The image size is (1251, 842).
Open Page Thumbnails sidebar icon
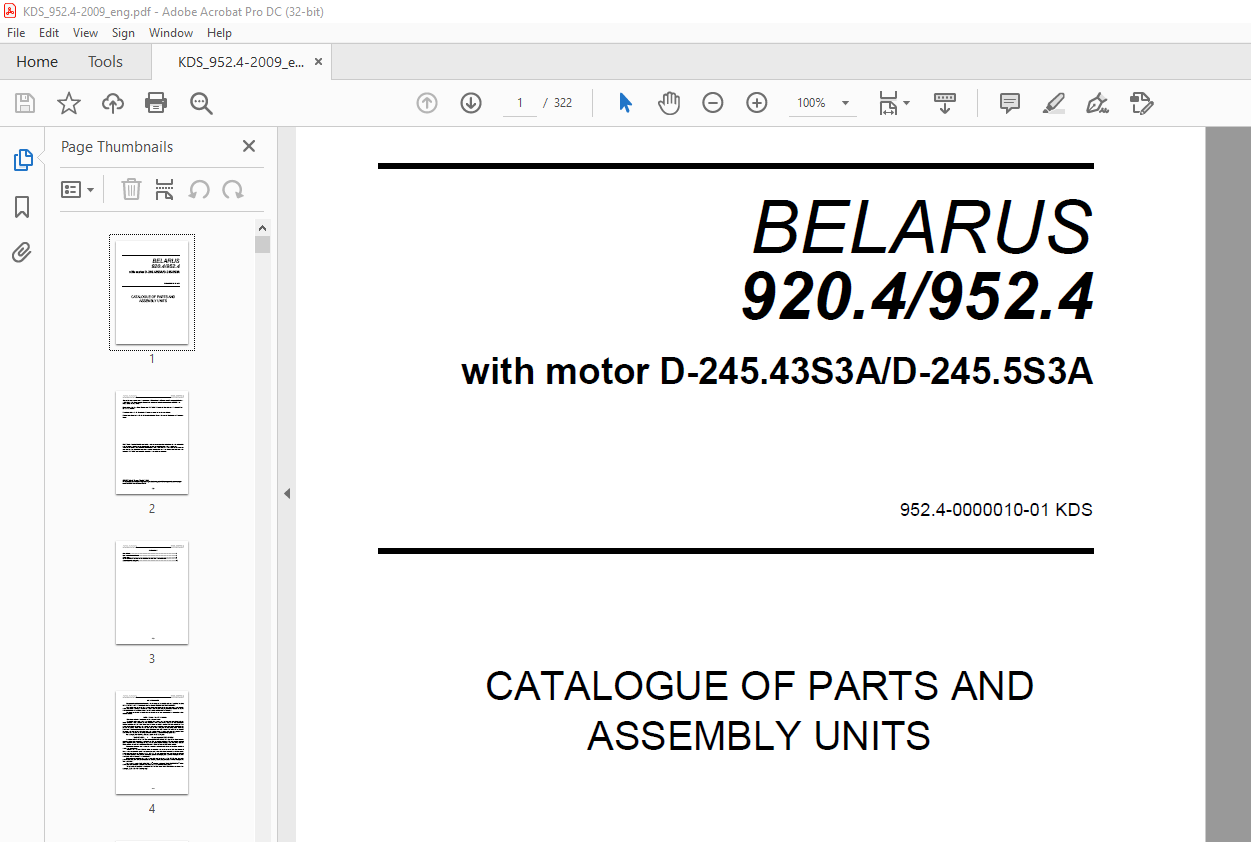pyautogui.click(x=22, y=159)
